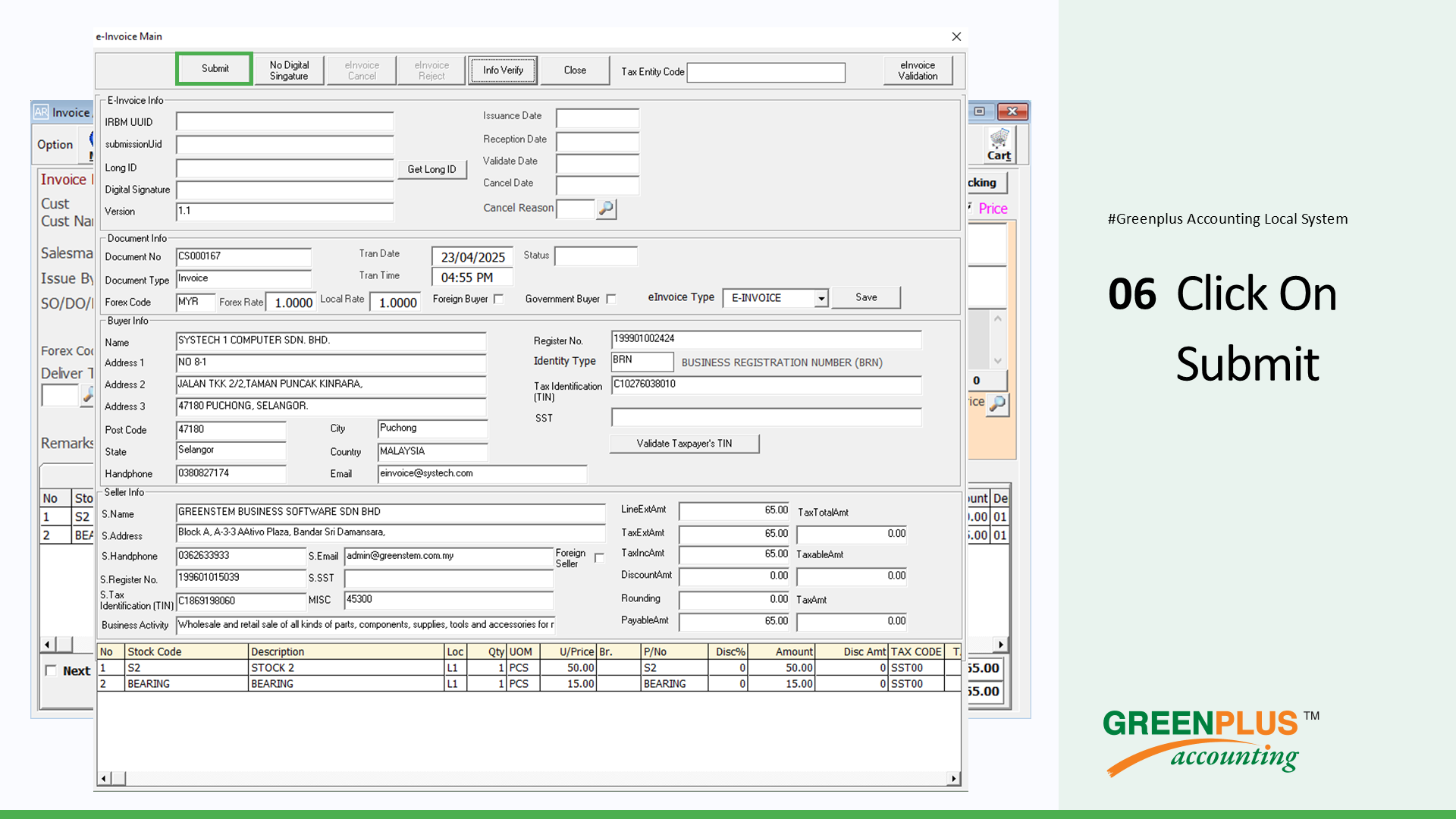Click the Tran Date field 23/04/2025
1456x819 pixels.
(x=472, y=257)
